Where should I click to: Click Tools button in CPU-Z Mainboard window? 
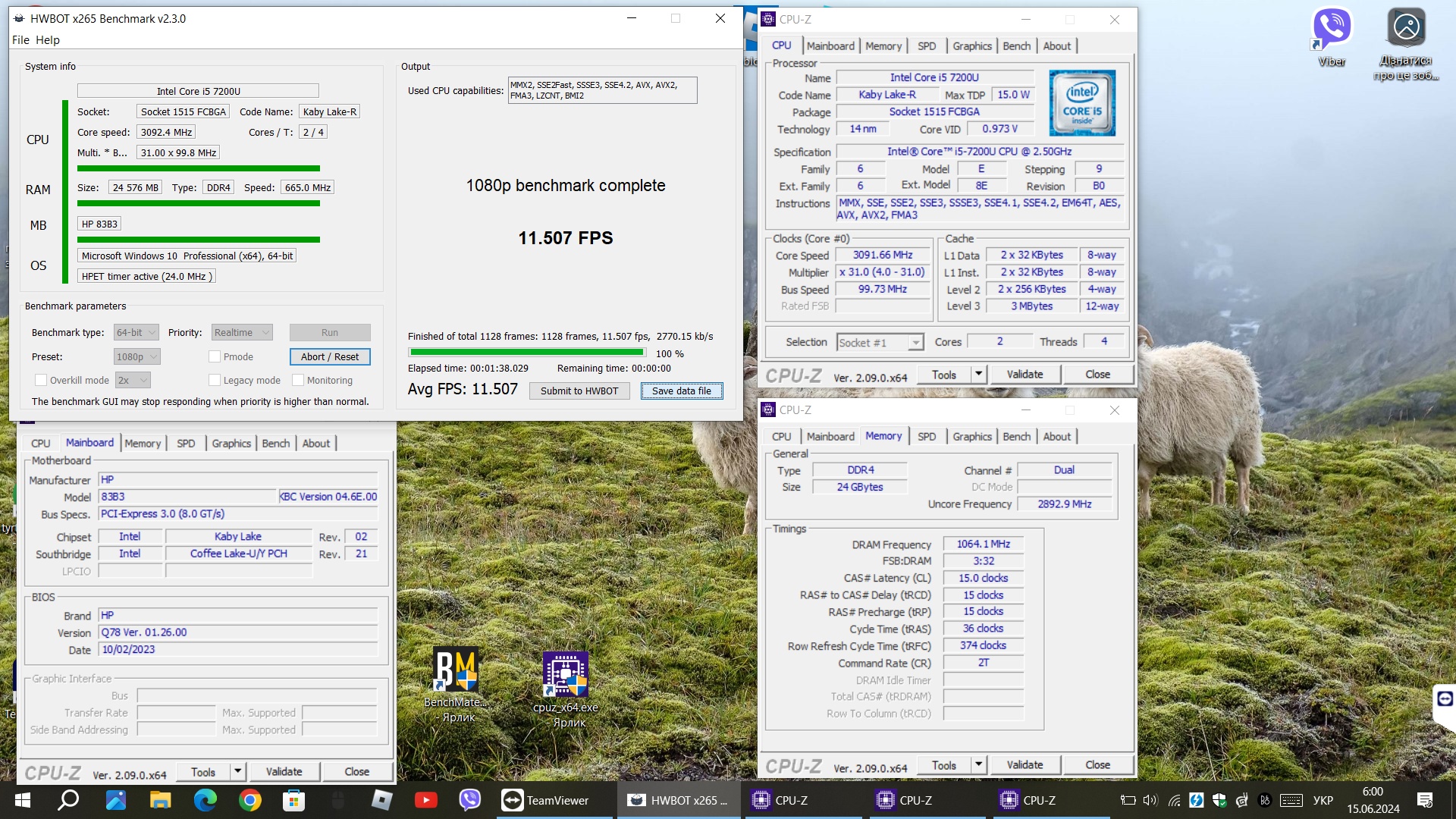(202, 771)
